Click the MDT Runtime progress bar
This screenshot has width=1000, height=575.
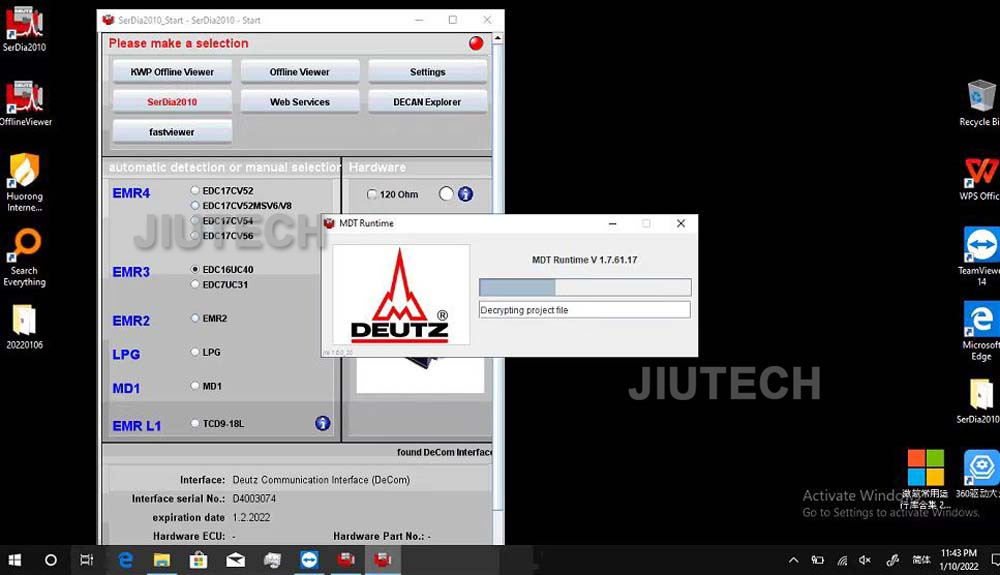click(585, 287)
